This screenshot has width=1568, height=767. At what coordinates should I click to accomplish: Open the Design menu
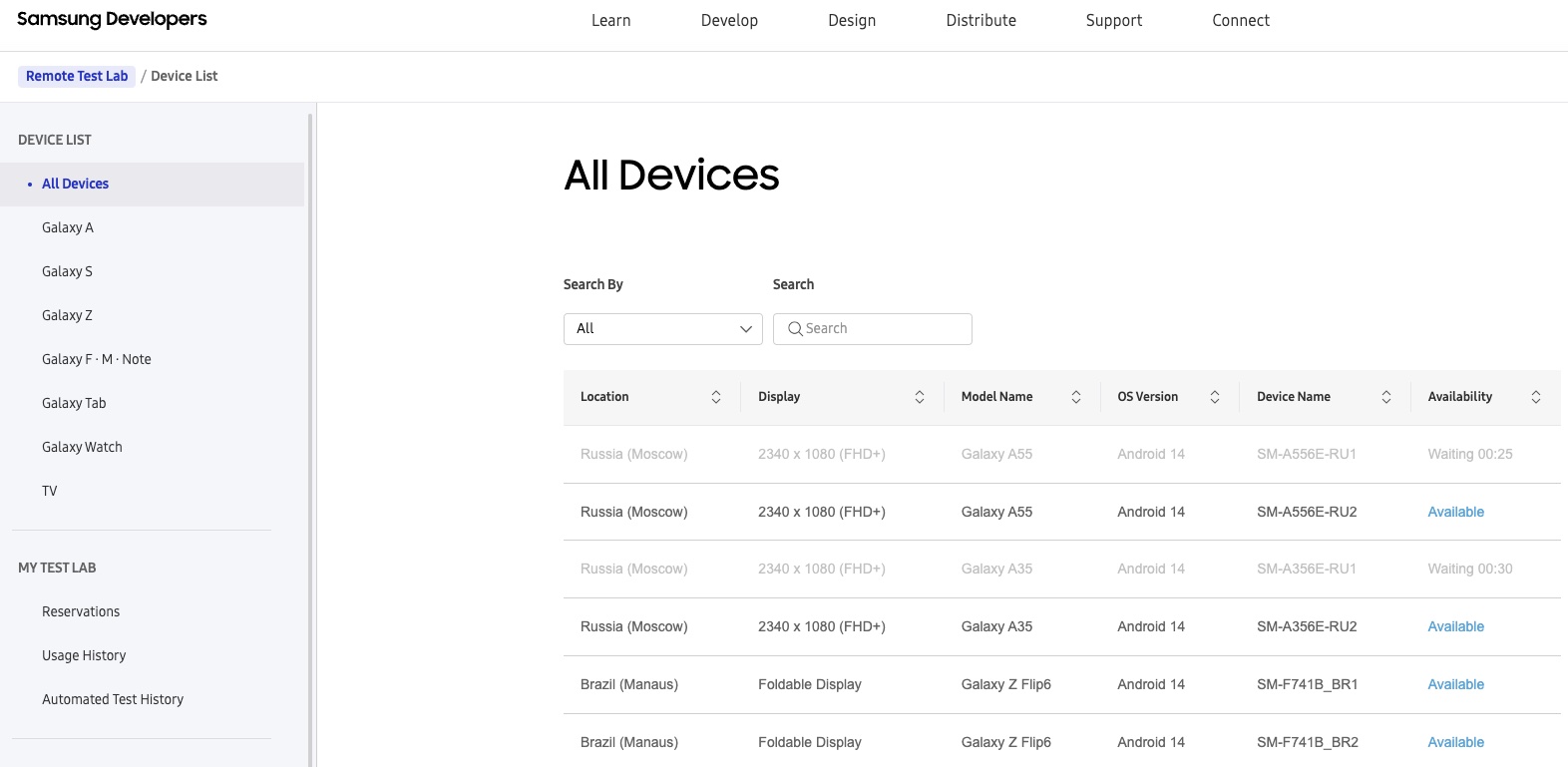[852, 21]
